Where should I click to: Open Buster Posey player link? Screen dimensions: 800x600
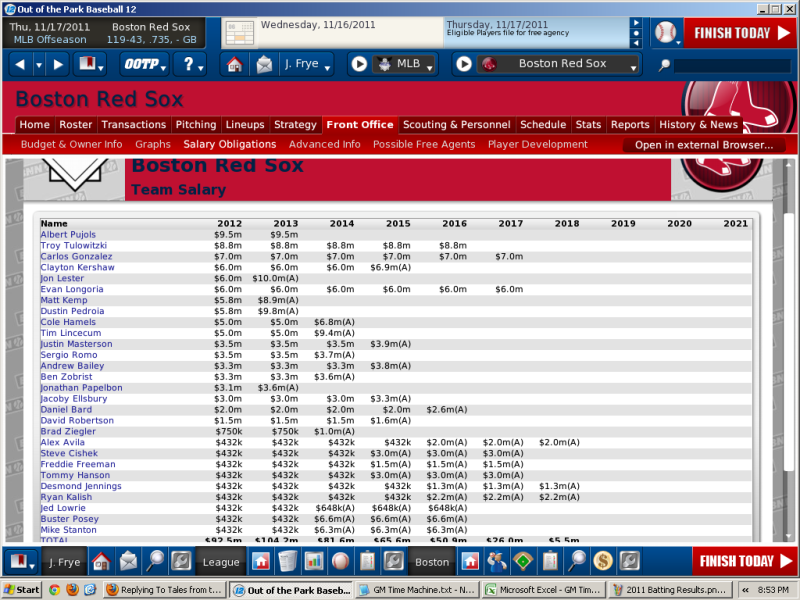coord(70,519)
